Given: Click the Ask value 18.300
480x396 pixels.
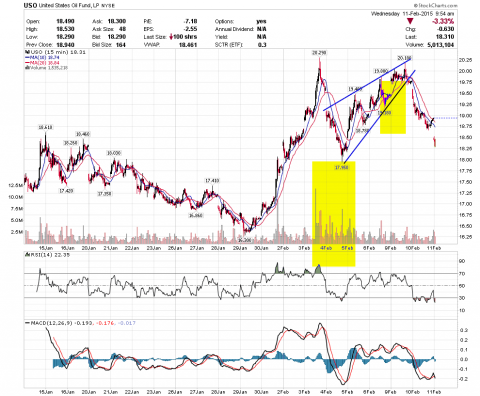Looking at the screenshot, I should tap(117, 21).
